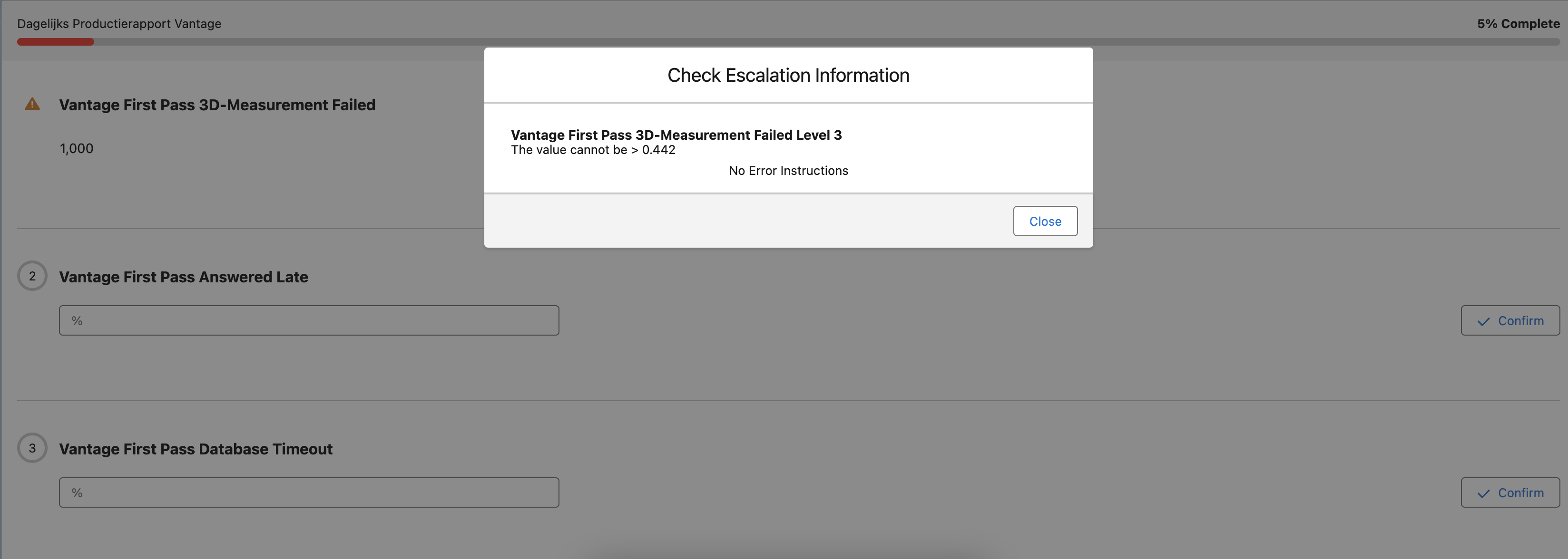Click the warning triangle icon beside 3D-Measurement Failed
Image resolution: width=1568 pixels, height=559 pixels.
tap(32, 105)
